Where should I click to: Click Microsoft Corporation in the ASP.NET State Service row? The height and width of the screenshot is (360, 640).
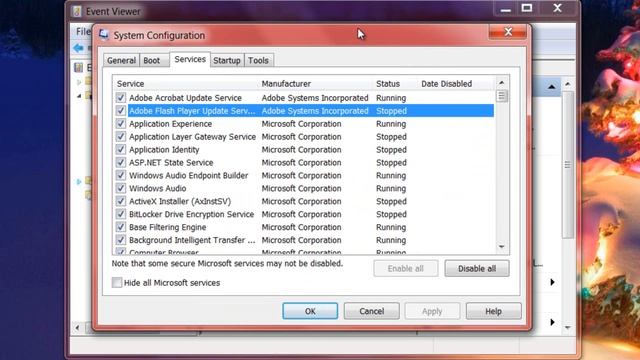point(301,162)
